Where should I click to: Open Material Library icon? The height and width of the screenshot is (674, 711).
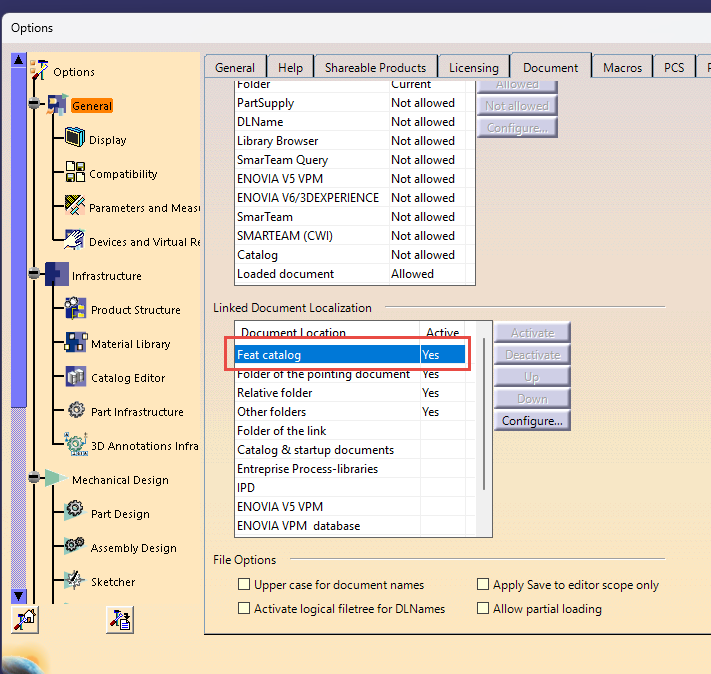pyautogui.click(x=76, y=342)
